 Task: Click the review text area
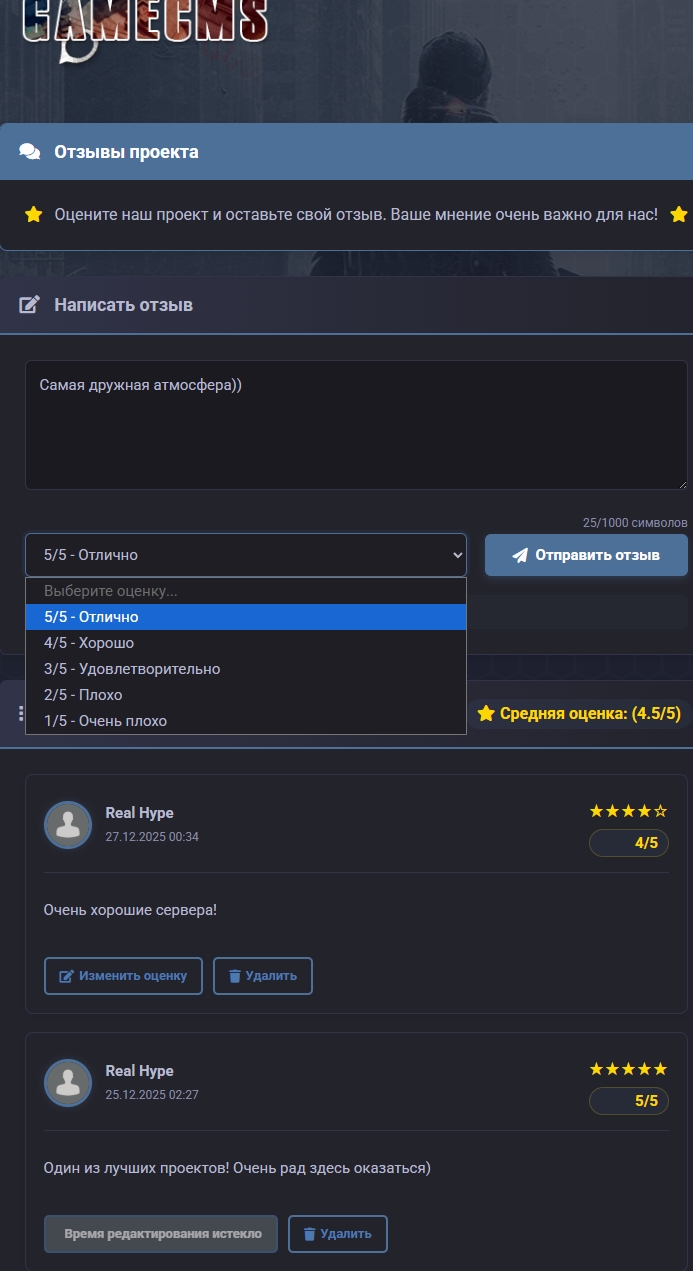coord(355,425)
